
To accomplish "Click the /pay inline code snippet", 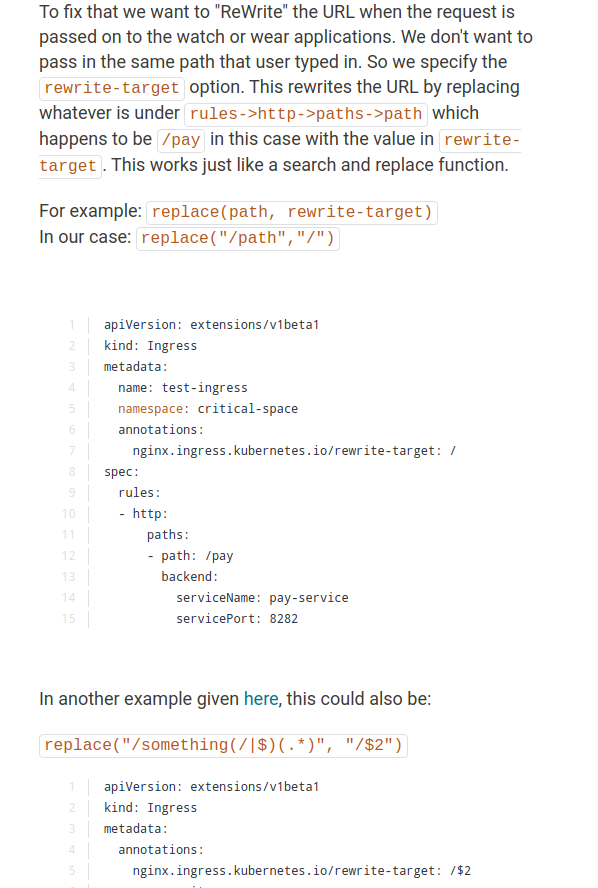I will tap(181, 140).
